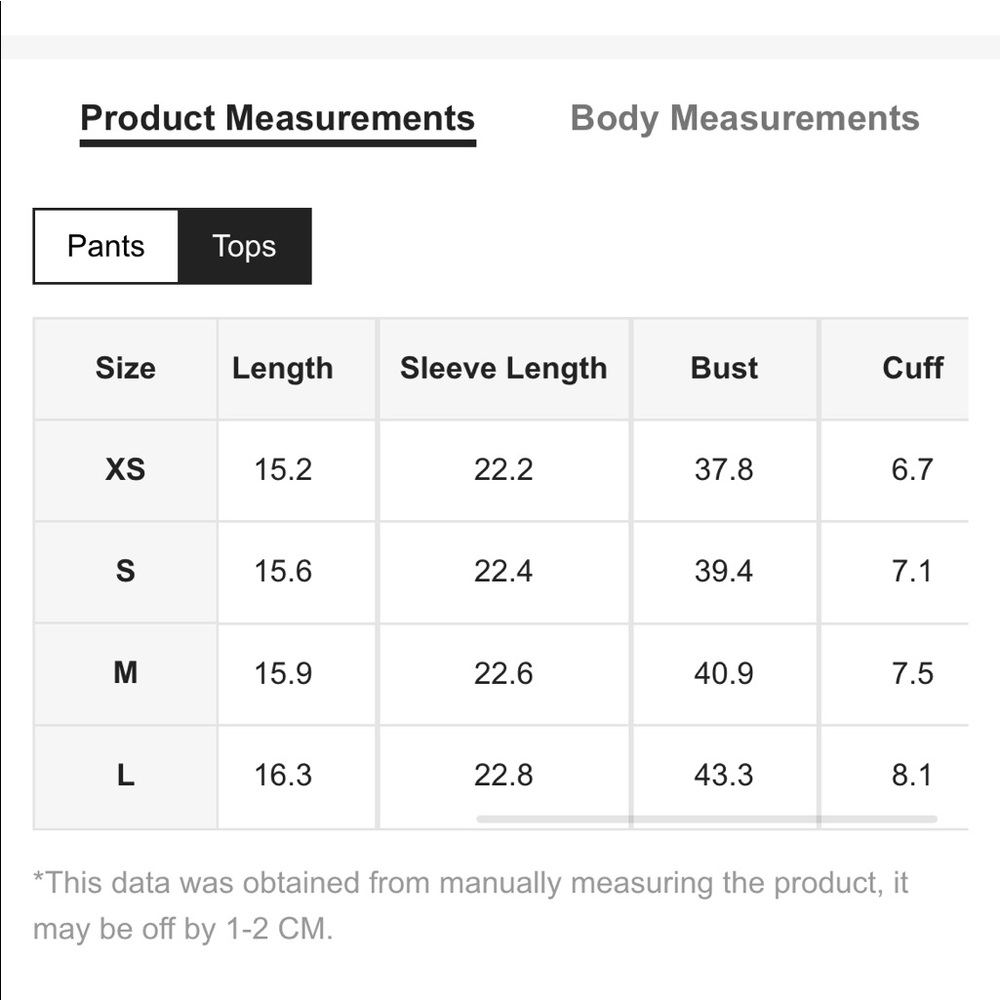Click the Size column header
Viewport: 1000px width, 1000px height.
click(x=126, y=369)
